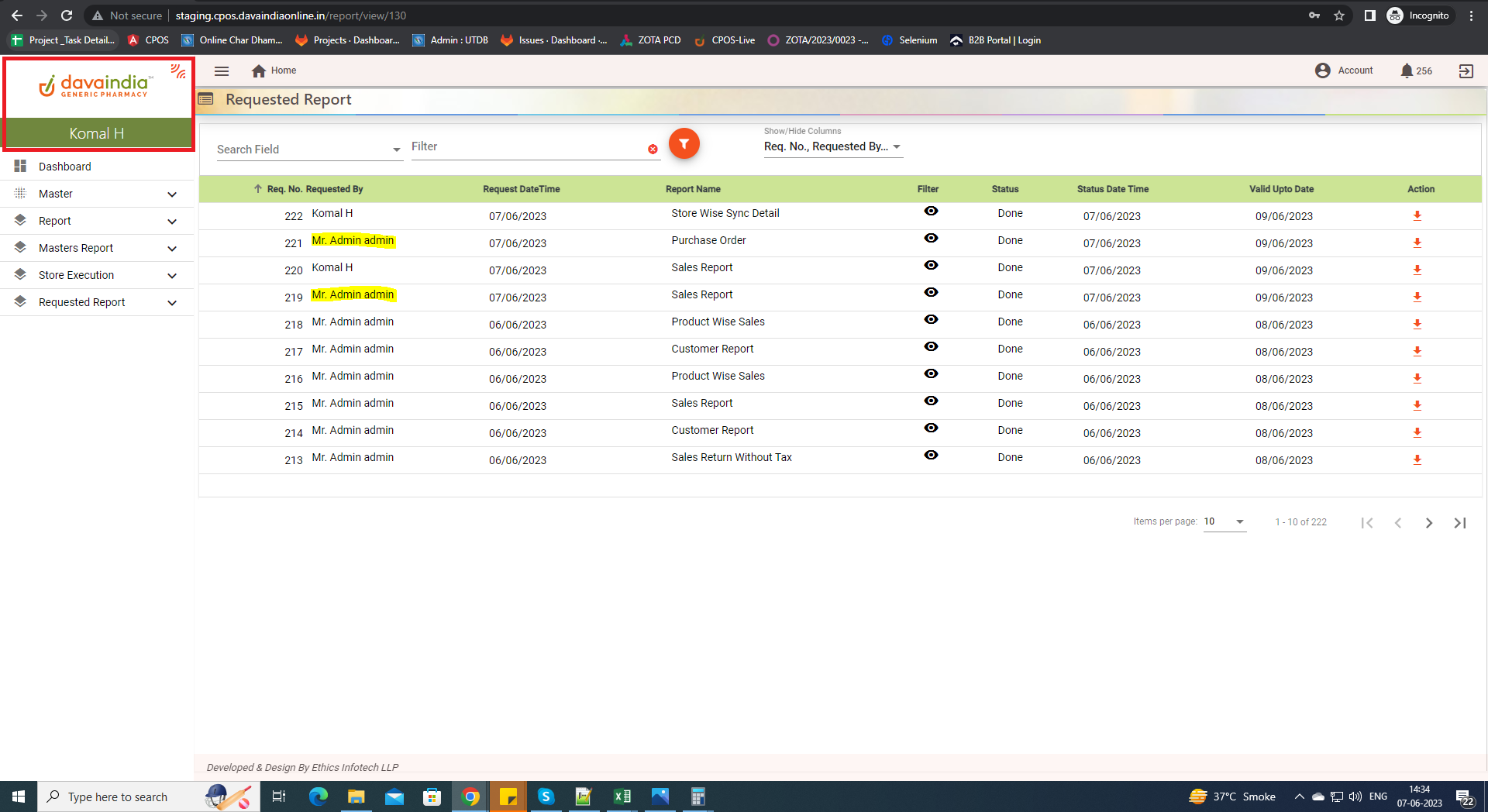Open Dashboard from the sidebar
Screen dimensions: 1488x812
pyautogui.click(x=65, y=167)
